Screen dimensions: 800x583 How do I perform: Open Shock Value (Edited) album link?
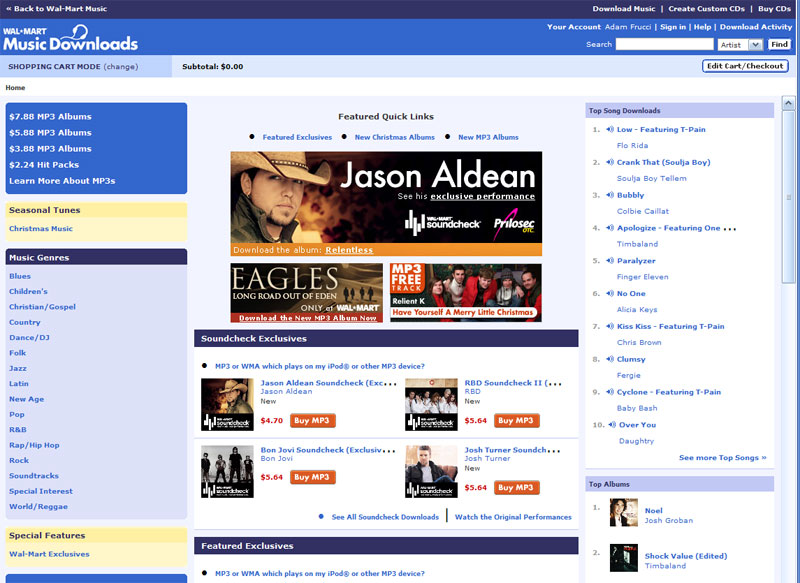click(x=686, y=556)
